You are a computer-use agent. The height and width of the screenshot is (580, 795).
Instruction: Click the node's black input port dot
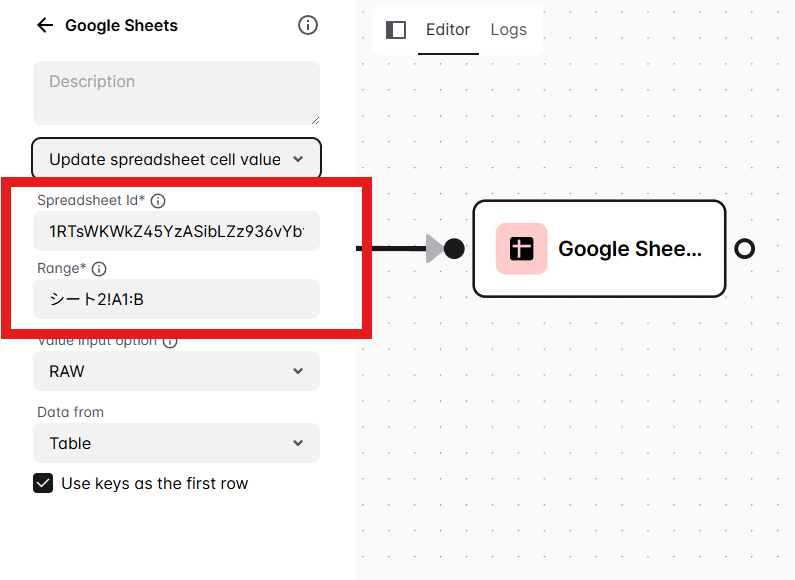coord(454,249)
